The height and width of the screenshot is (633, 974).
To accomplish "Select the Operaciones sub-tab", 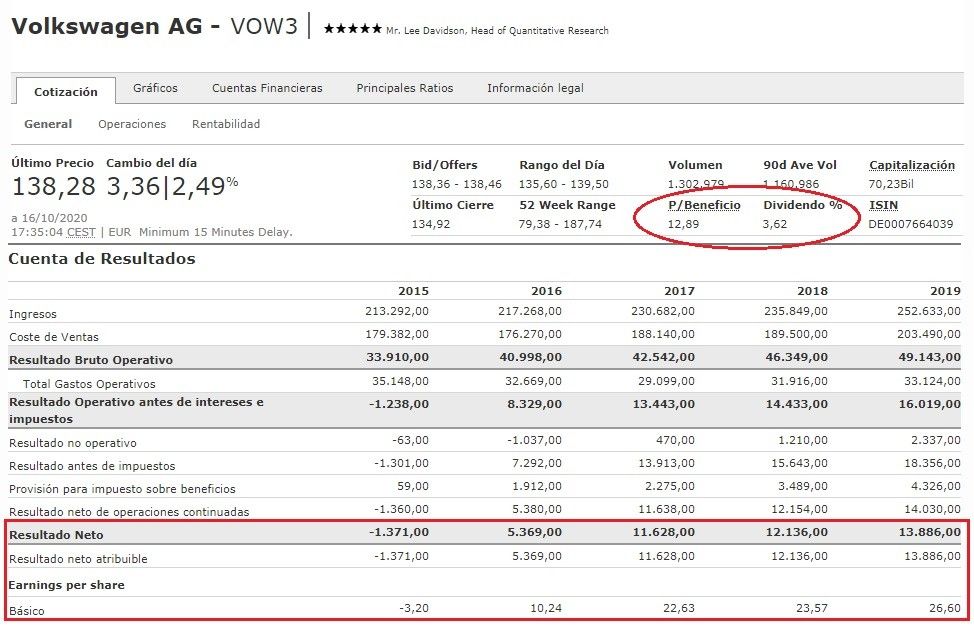I will (x=132, y=124).
